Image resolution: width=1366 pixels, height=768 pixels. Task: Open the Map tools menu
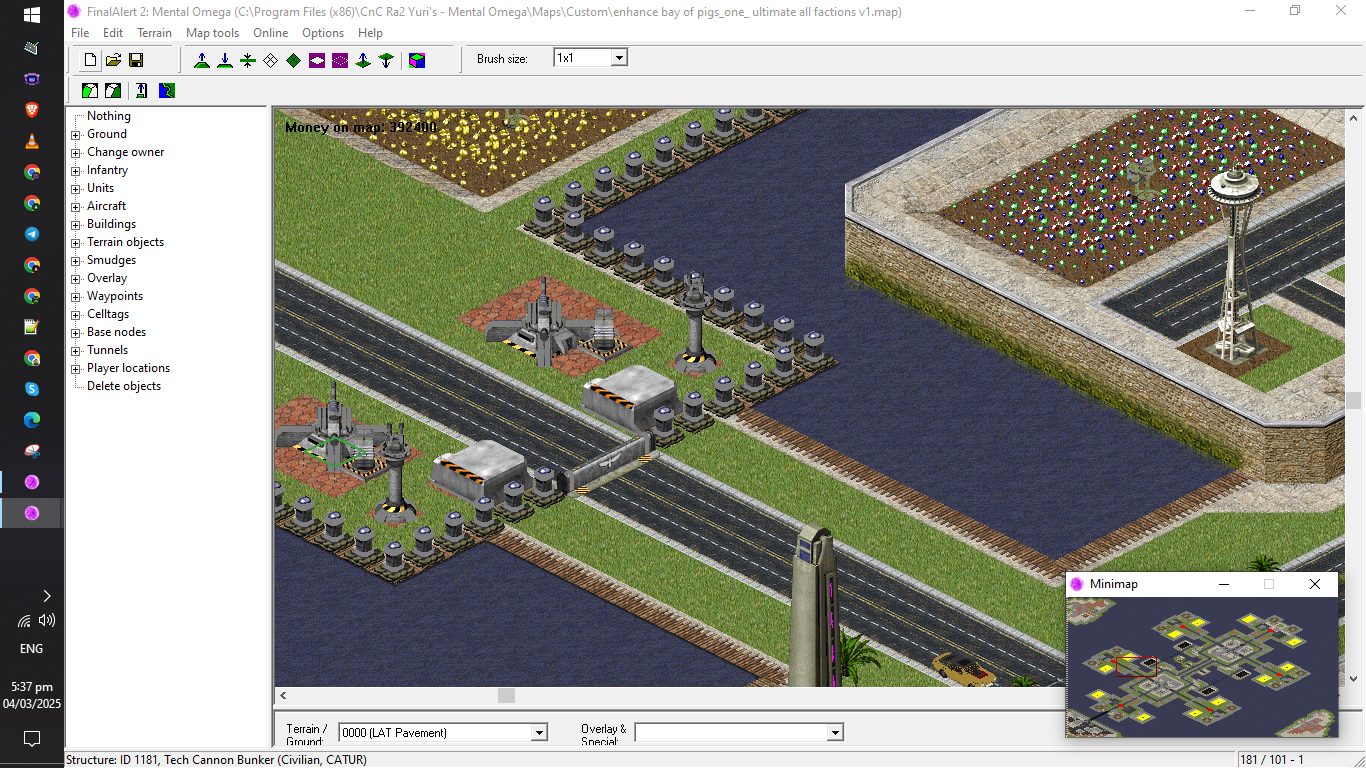(x=212, y=33)
